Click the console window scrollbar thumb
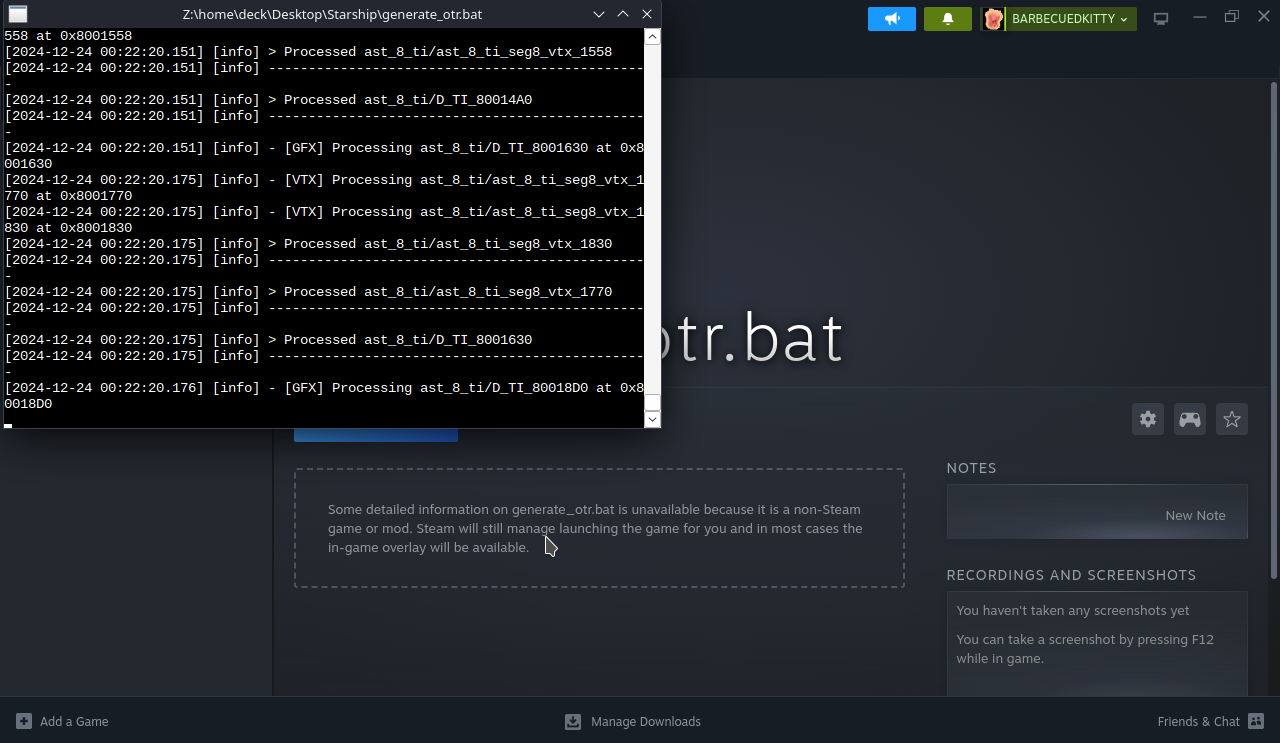 click(652, 402)
